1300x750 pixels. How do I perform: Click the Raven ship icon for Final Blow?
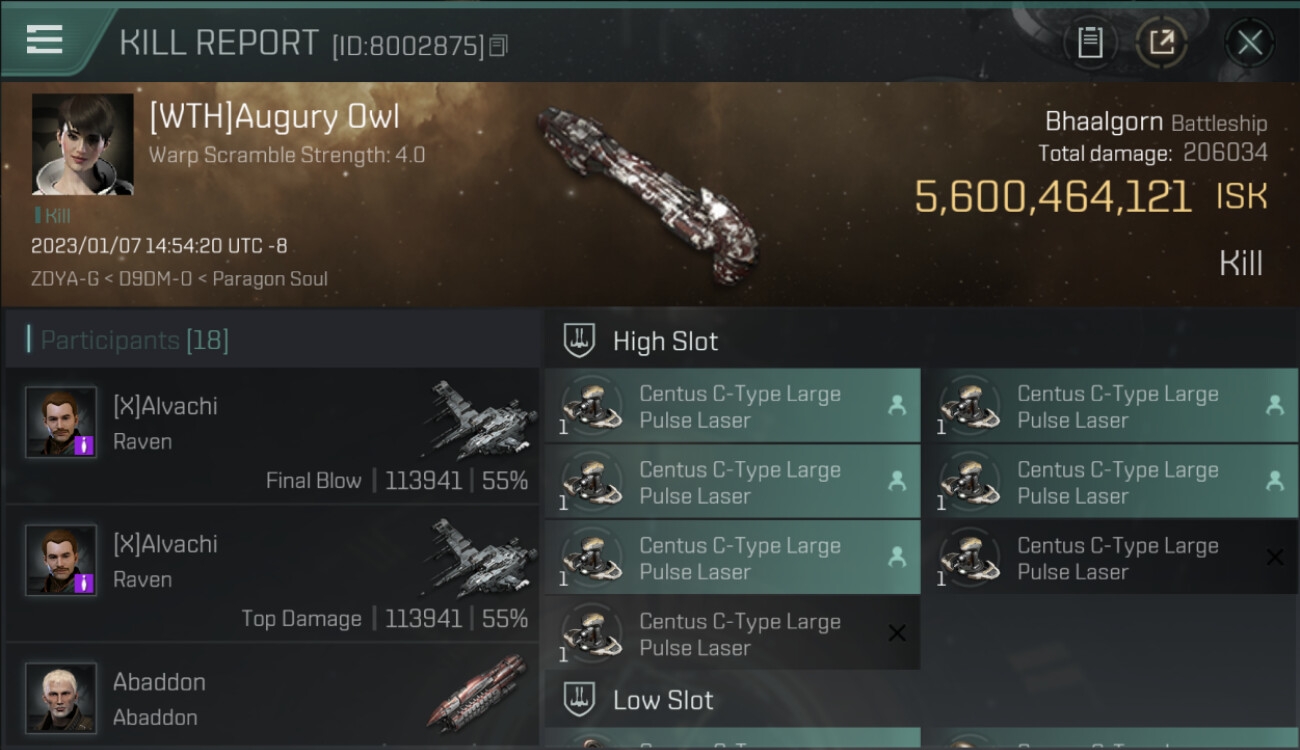[482, 418]
